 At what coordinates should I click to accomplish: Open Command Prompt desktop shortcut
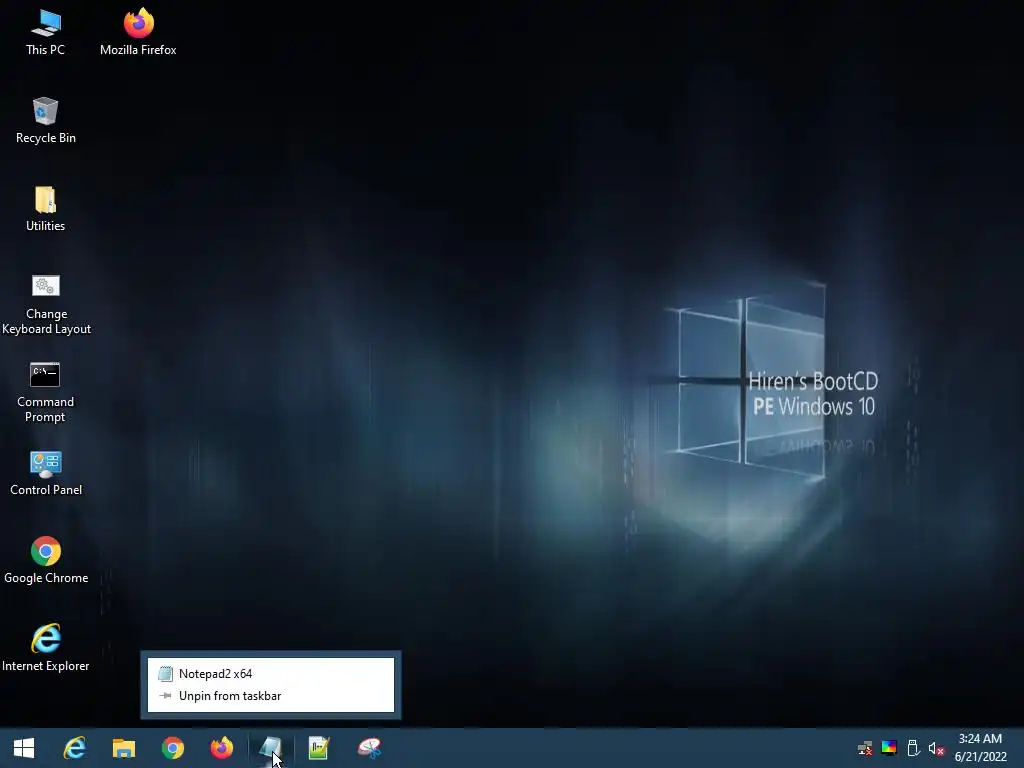pos(45,392)
